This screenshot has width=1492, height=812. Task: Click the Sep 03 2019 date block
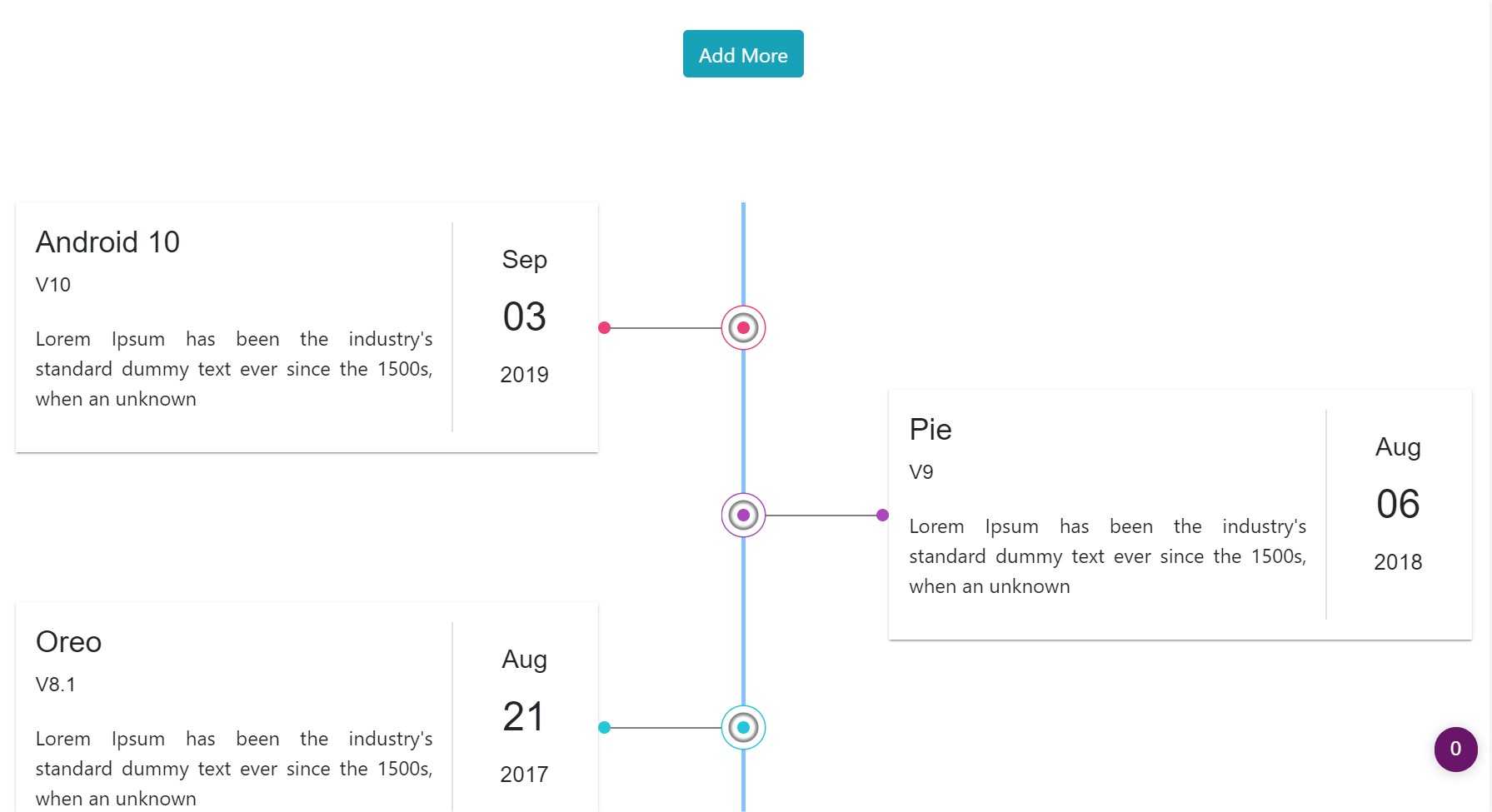point(523,316)
